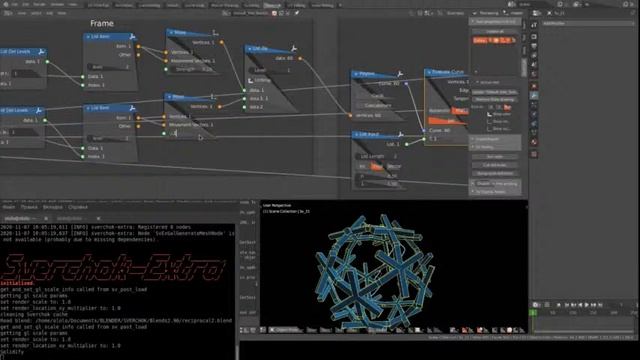The height and width of the screenshot is (360, 640).
Task: Open the Object Data properties tab icon
Action: (x=534, y=133)
